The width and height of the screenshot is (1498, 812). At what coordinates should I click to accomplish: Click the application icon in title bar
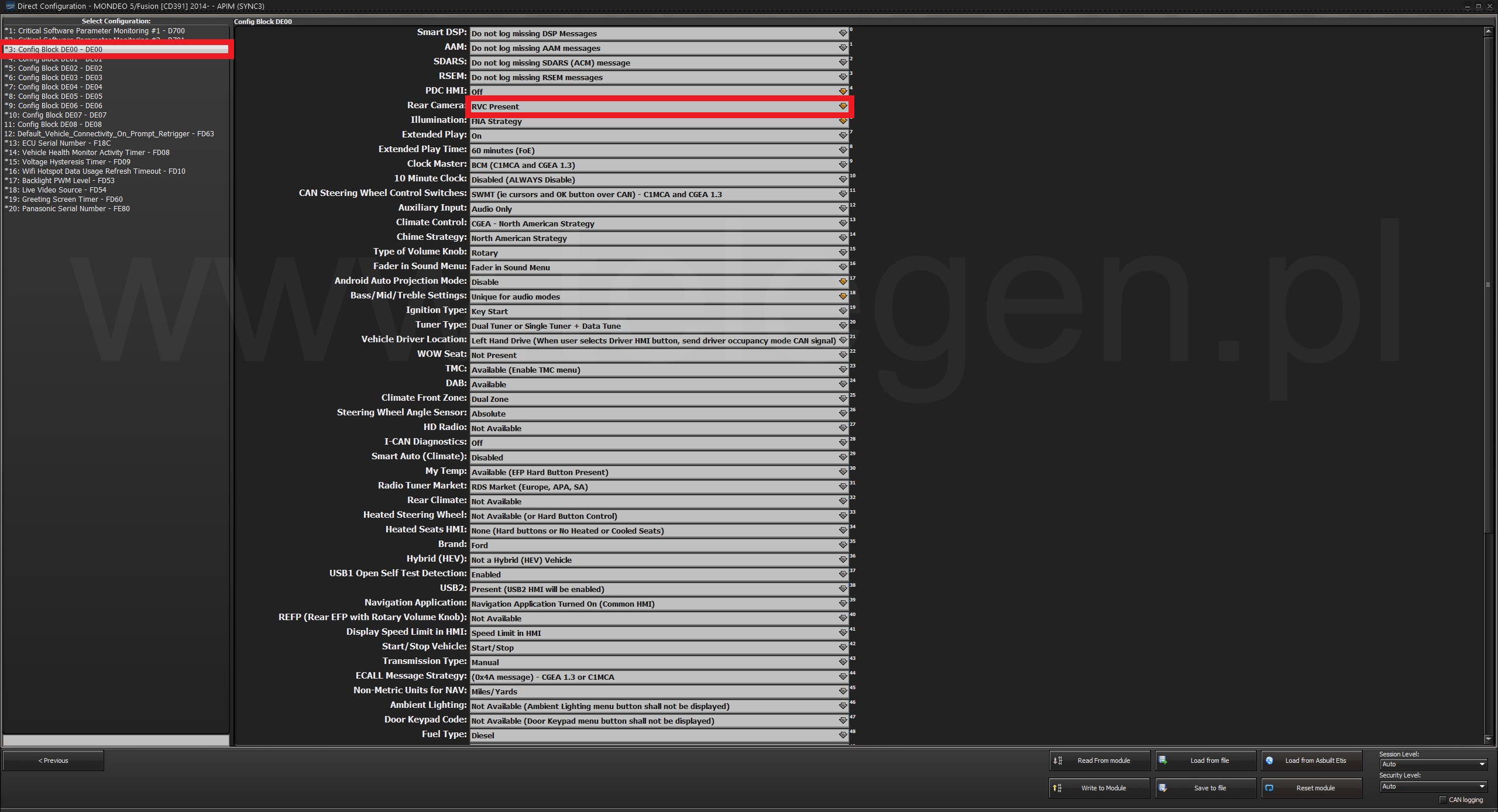point(9,6)
